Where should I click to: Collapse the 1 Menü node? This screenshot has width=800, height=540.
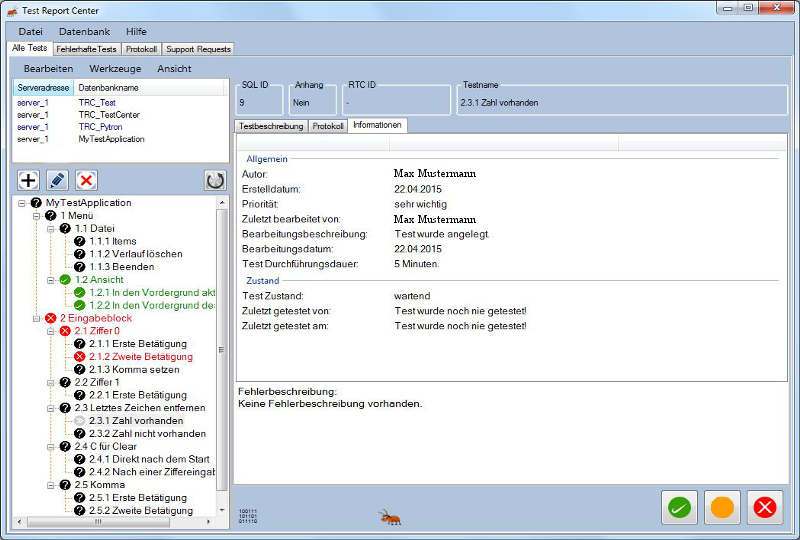36,216
